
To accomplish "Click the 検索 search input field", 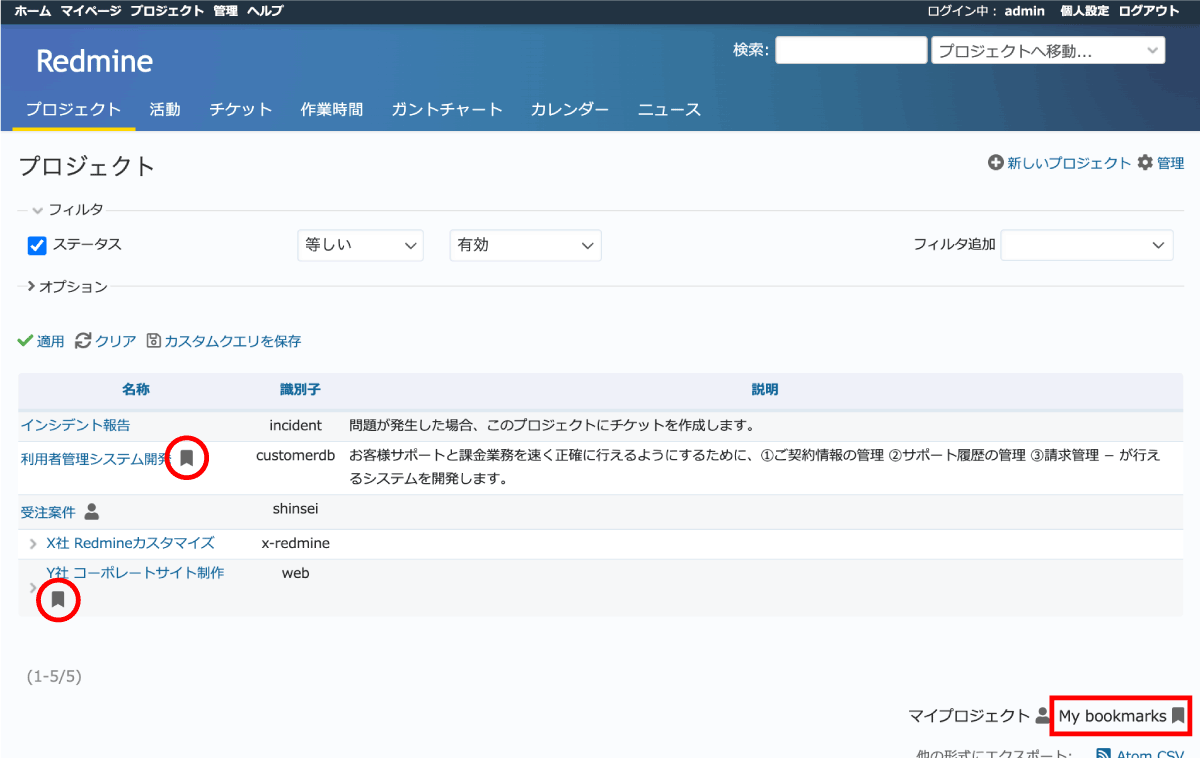I will click(x=851, y=50).
